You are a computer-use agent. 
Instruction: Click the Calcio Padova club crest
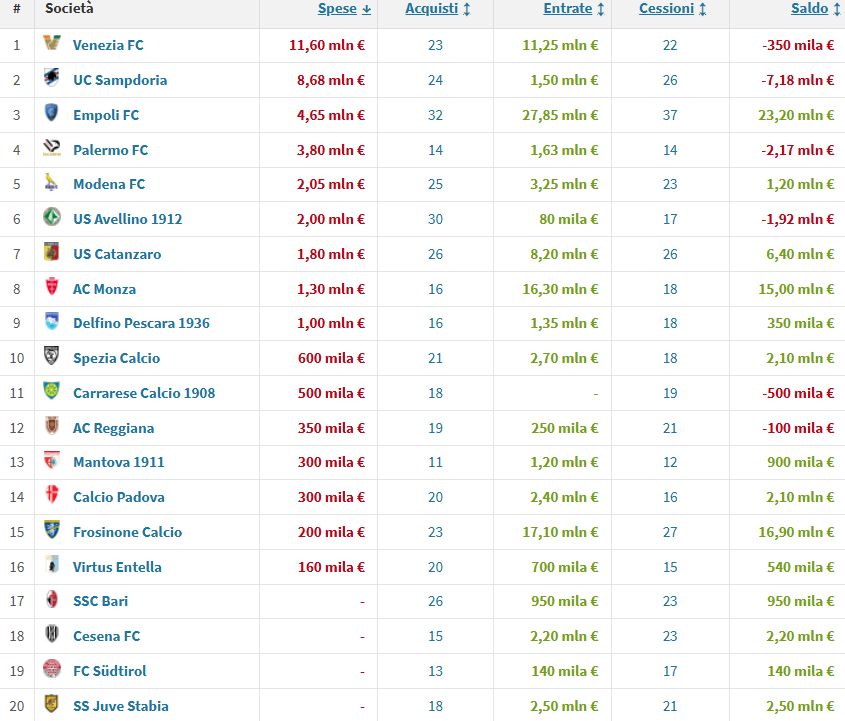click(52, 495)
